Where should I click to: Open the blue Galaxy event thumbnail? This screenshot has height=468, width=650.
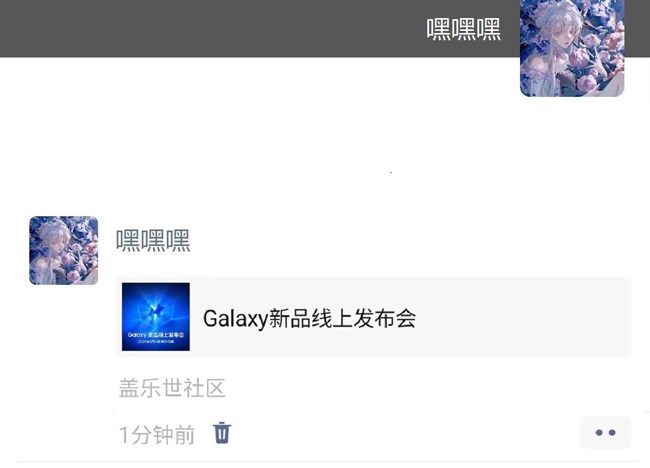(x=156, y=317)
